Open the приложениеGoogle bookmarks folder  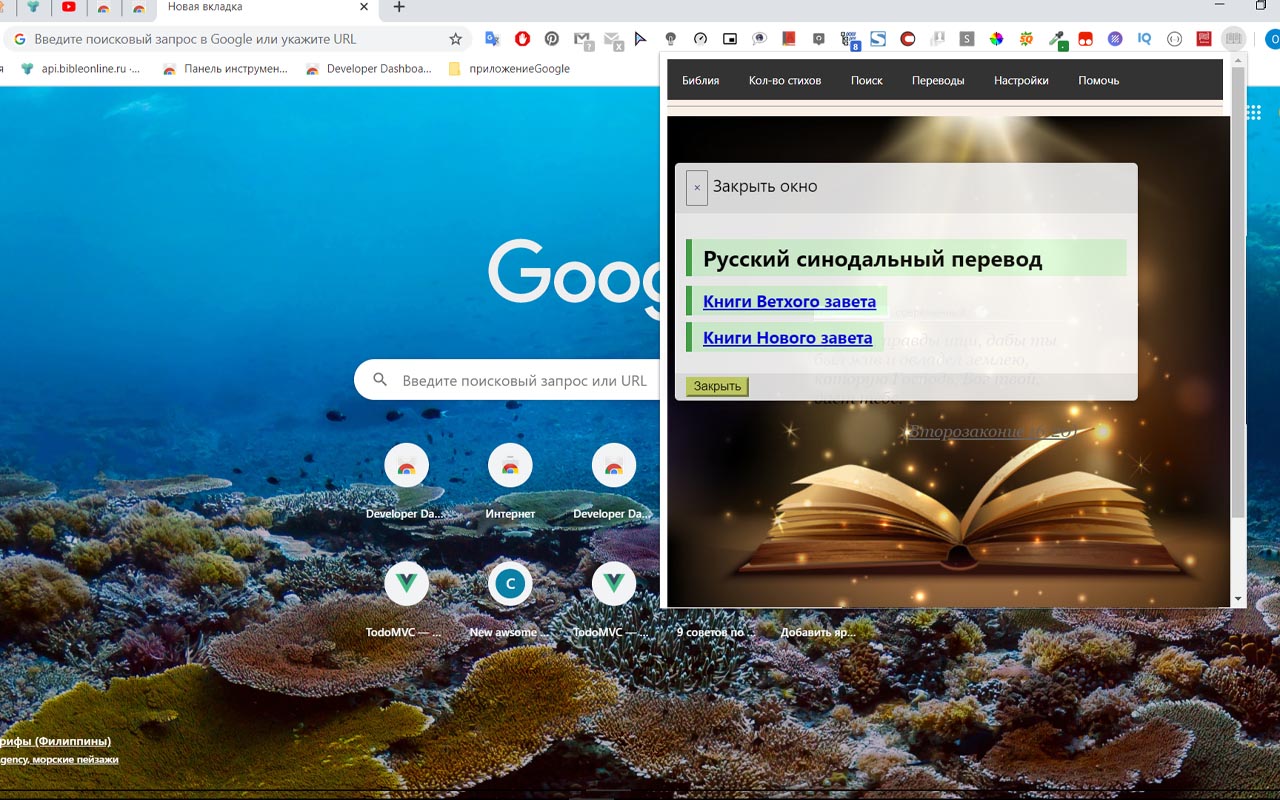(509, 69)
